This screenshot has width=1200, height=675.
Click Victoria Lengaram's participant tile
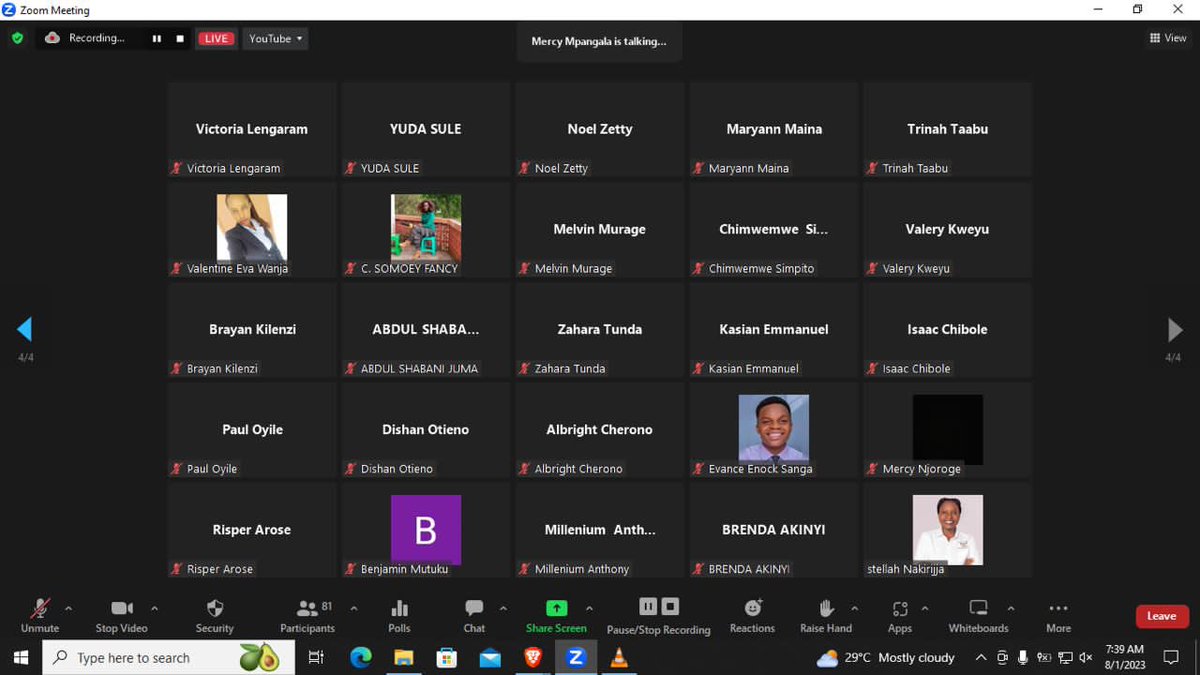252,129
